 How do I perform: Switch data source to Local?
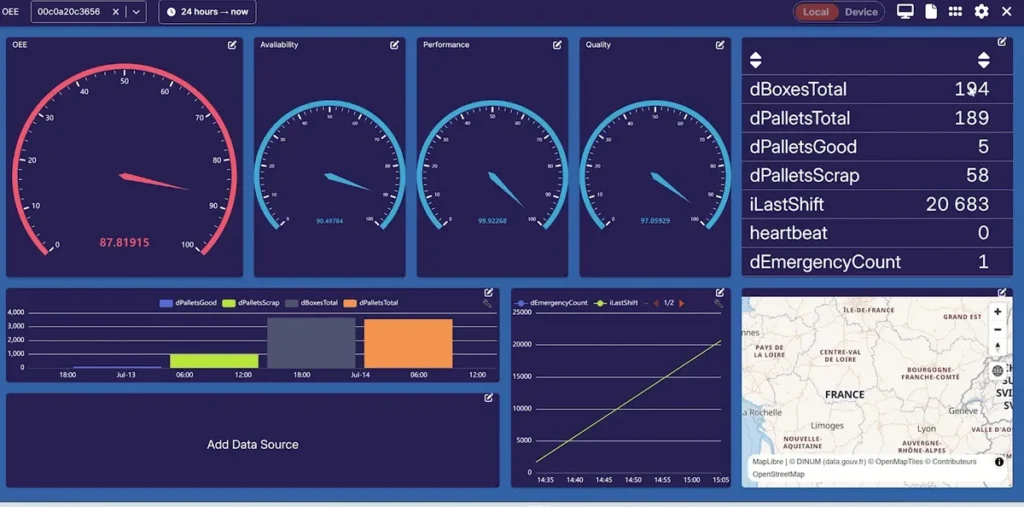[x=816, y=12]
